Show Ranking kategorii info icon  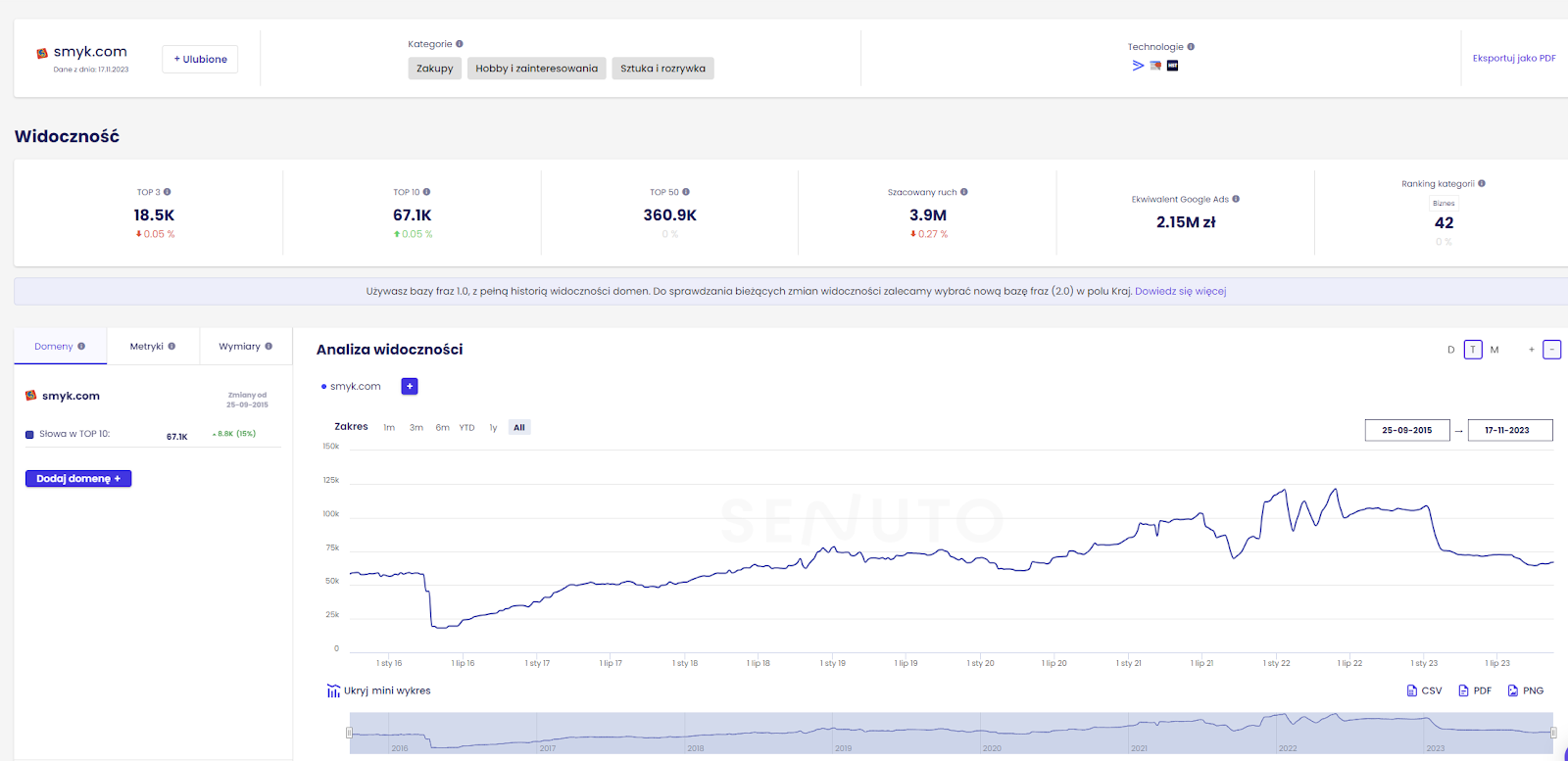pos(1482,183)
